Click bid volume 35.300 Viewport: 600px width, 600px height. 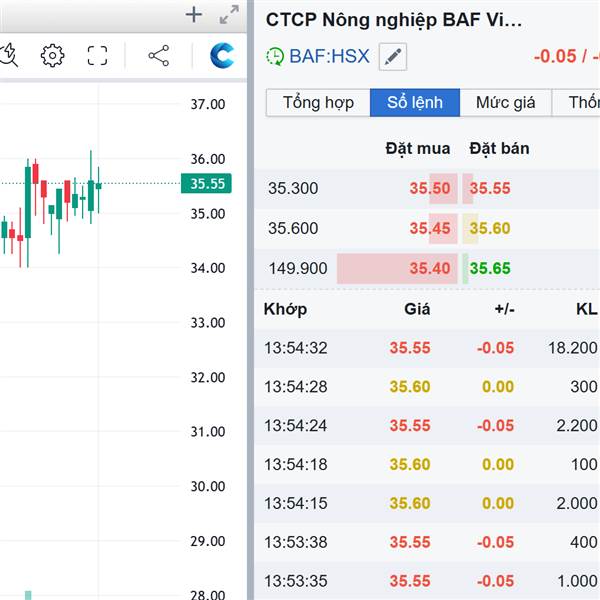[293, 188]
